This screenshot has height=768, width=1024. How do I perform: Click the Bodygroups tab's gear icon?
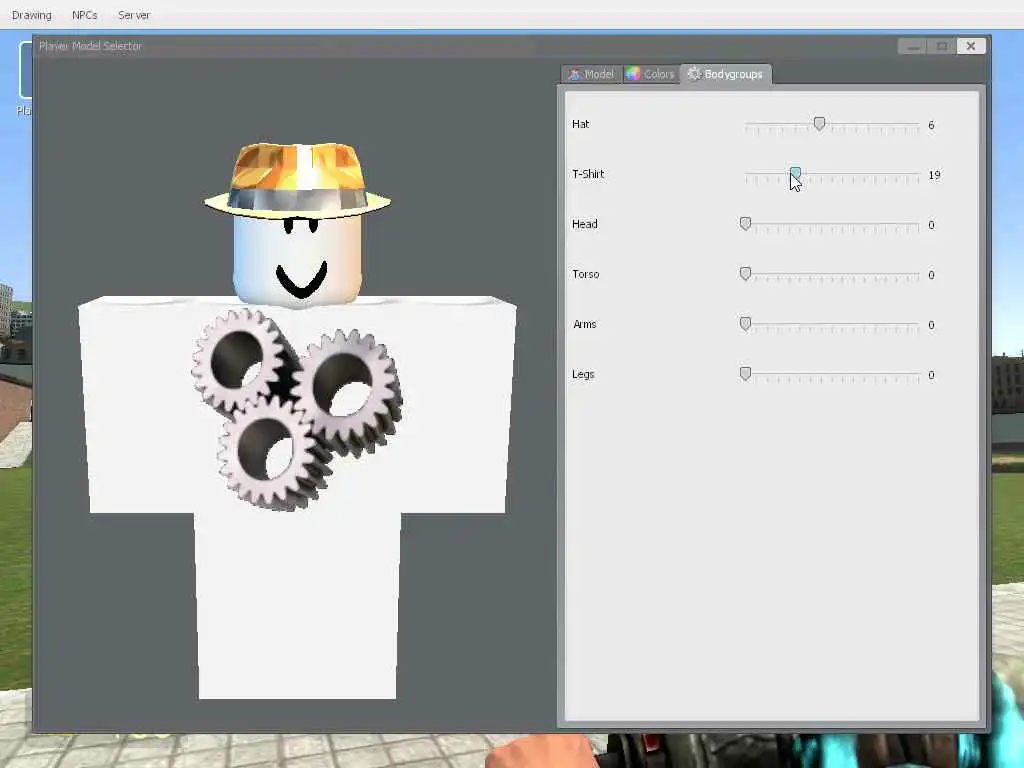click(x=694, y=74)
